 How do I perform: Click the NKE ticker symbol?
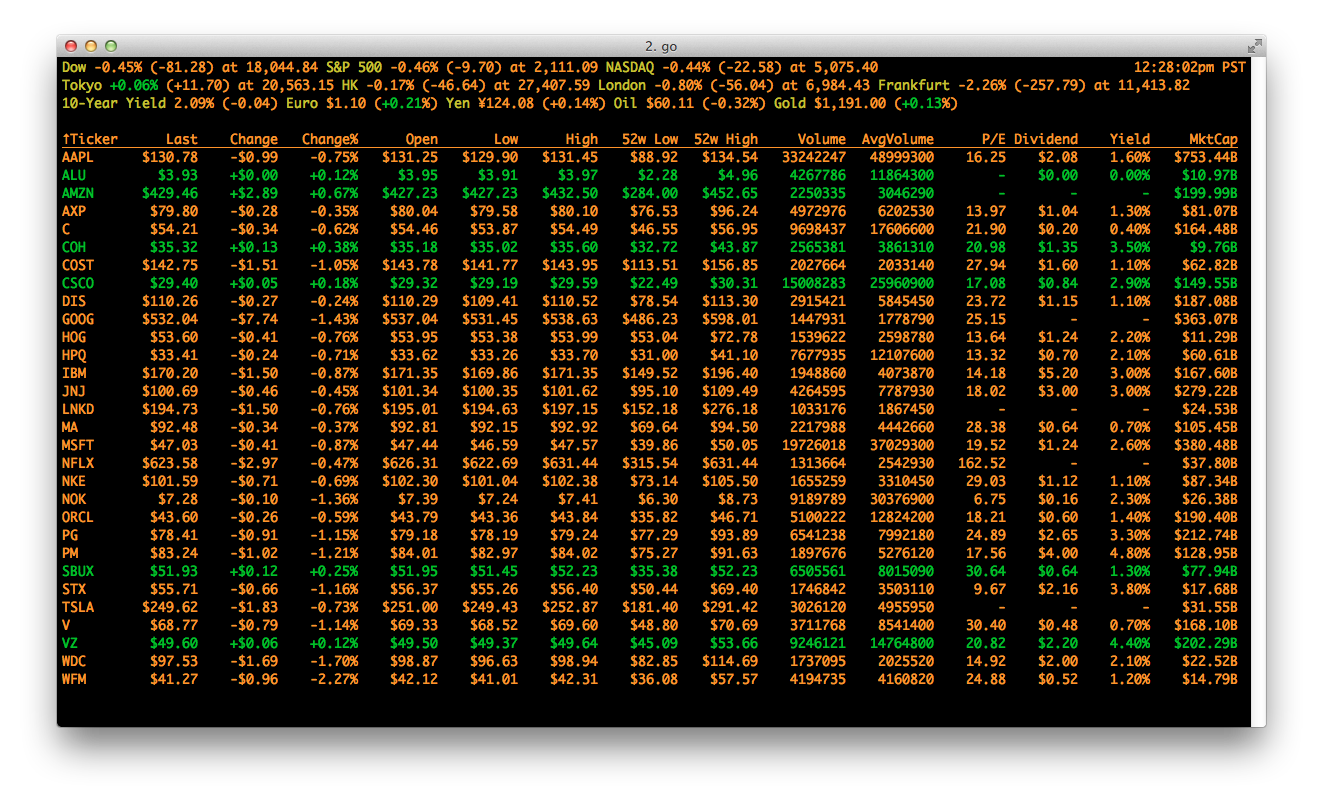(x=74, y=481)
